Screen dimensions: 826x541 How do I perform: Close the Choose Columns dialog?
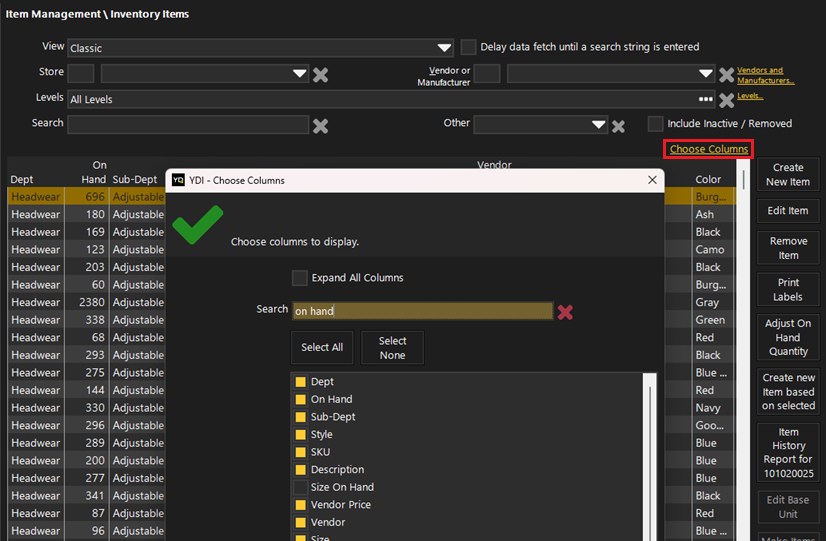(653, 180)
